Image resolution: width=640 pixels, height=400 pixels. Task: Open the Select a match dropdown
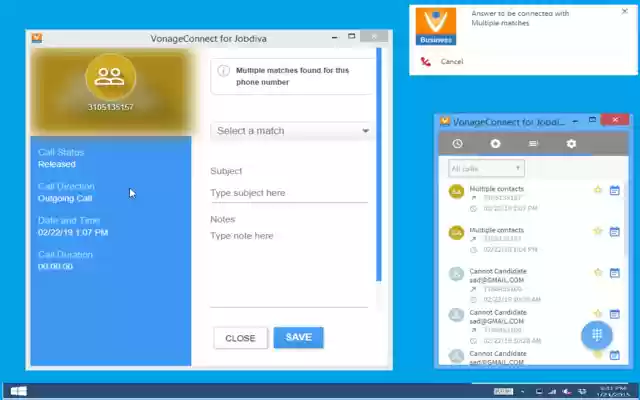292,131
